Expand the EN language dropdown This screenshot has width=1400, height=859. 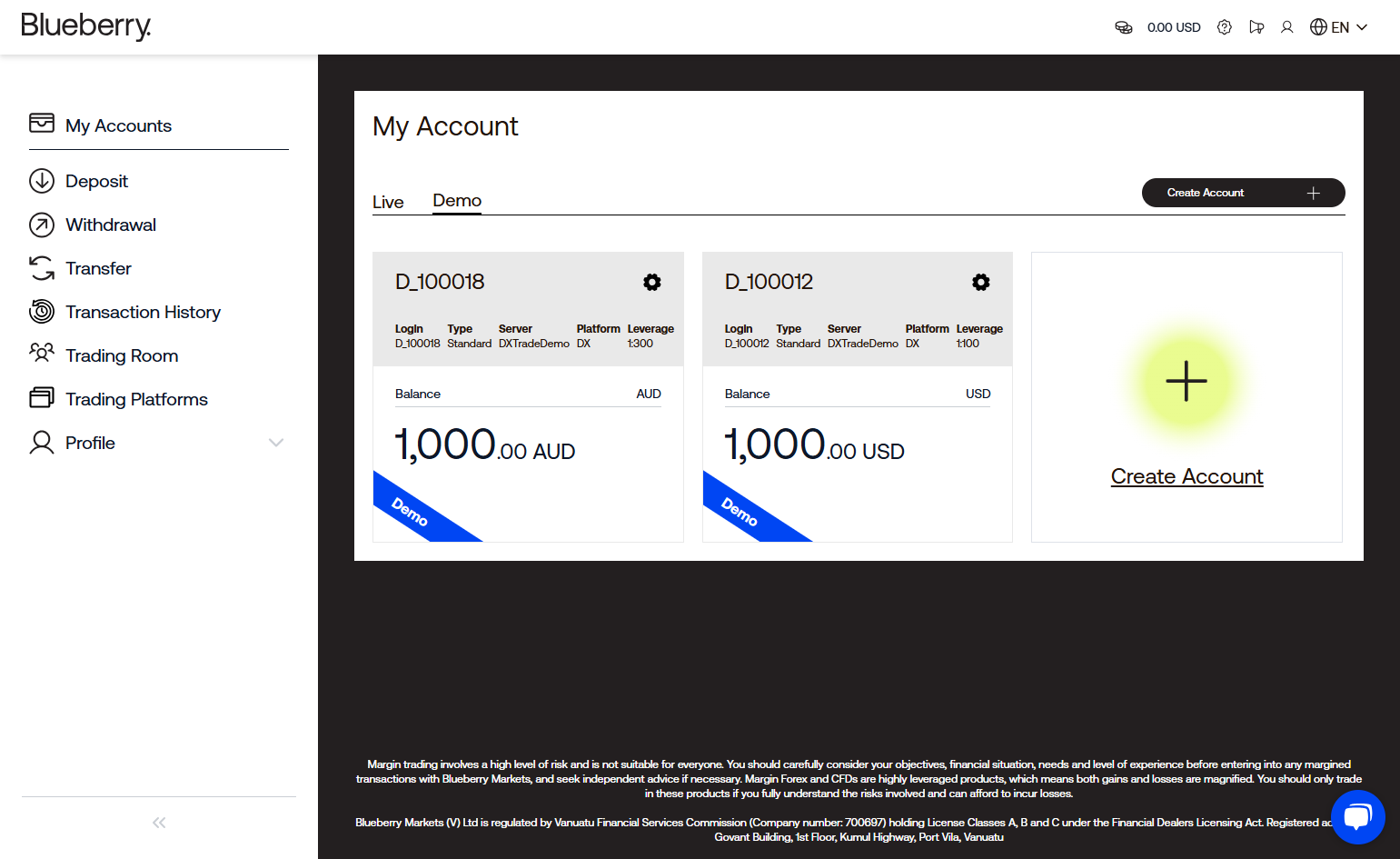pos(1349,27)
